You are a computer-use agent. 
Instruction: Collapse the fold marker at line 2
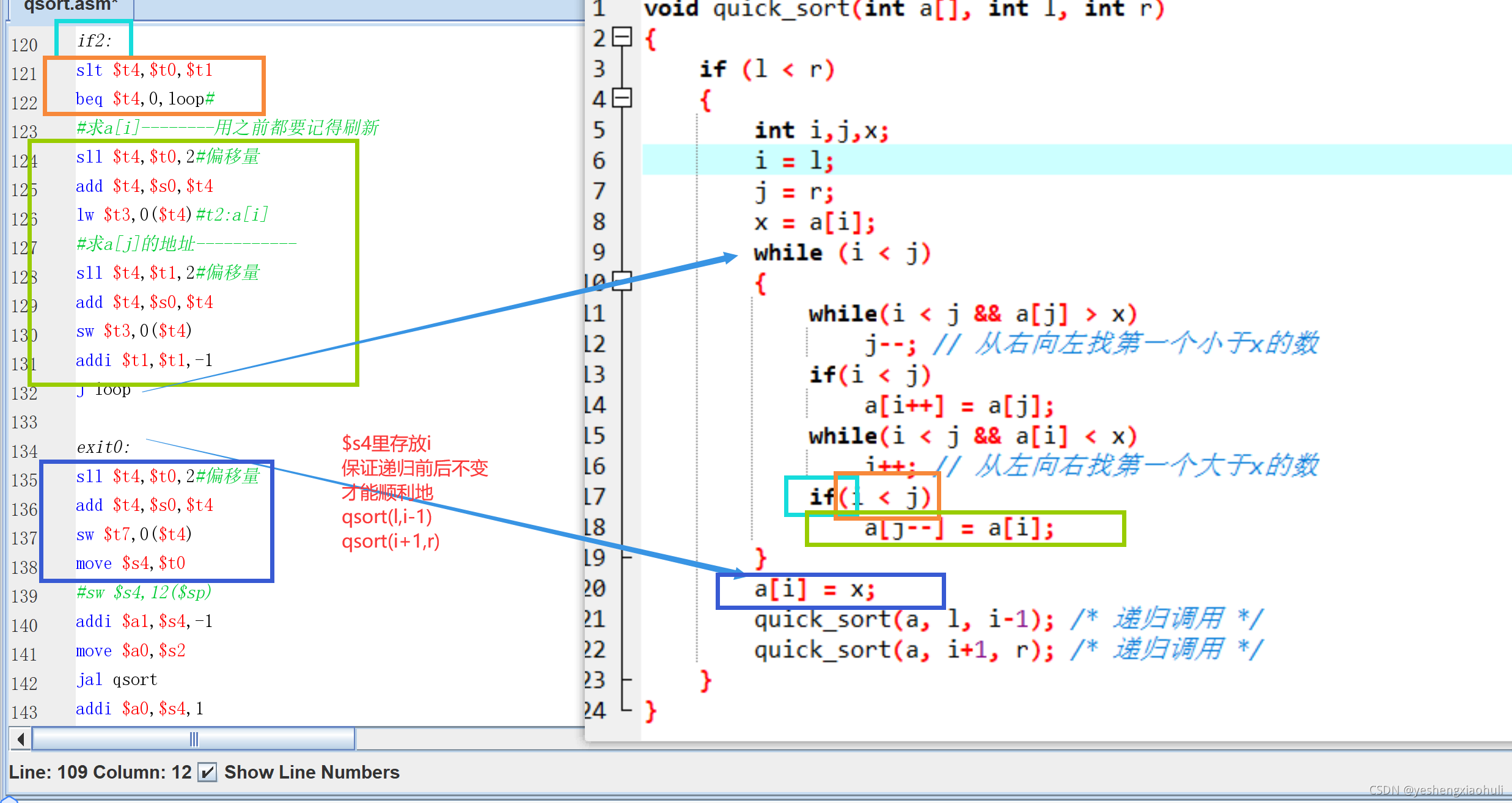click(x=622, y=37)
